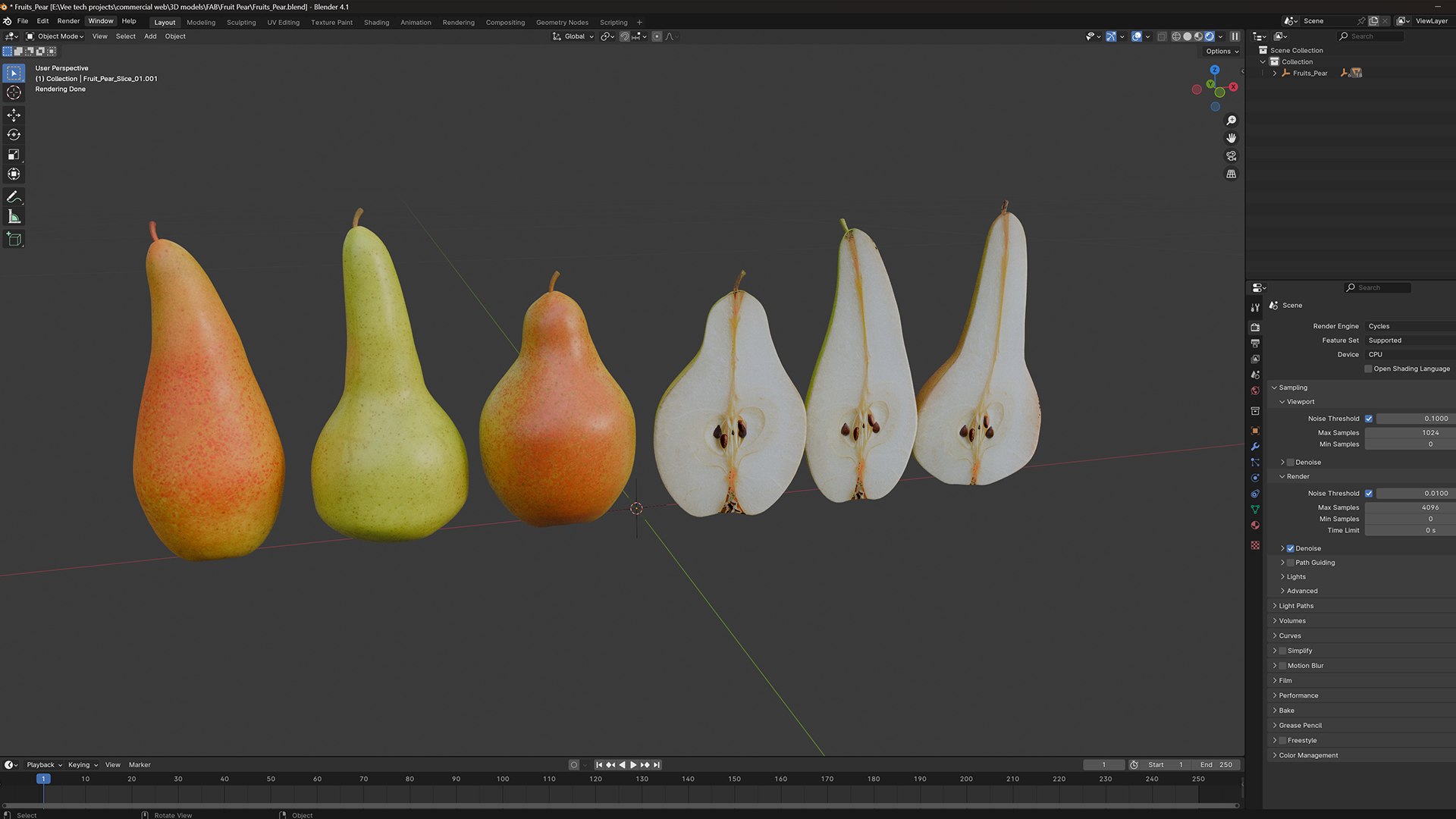Activate the Move tool
The height and width of the screenshot is (819, 1456).
coord(14,115)
